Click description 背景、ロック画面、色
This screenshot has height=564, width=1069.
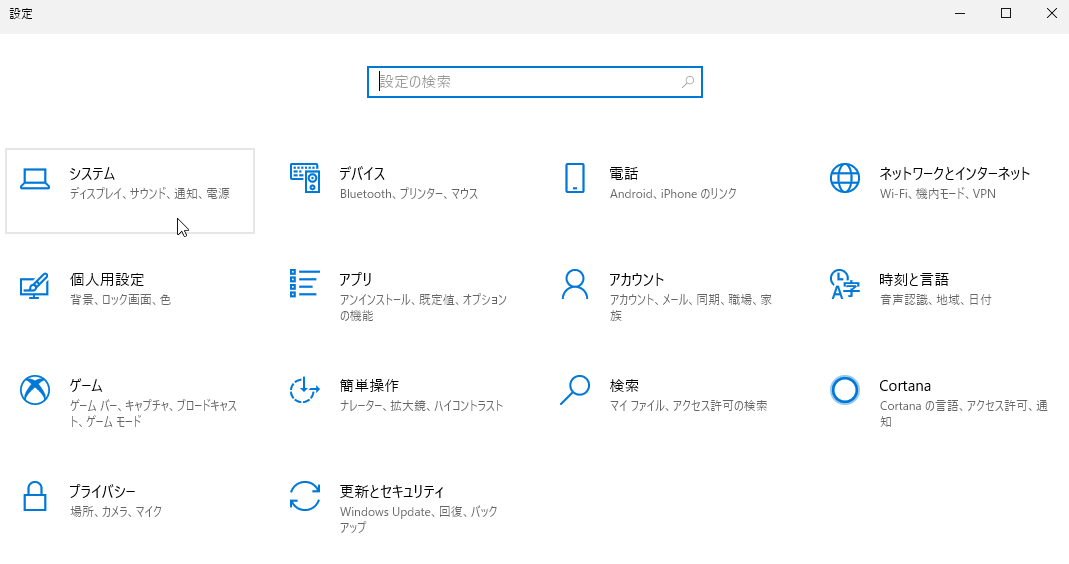pyautogui.click(x=120, y=299)
